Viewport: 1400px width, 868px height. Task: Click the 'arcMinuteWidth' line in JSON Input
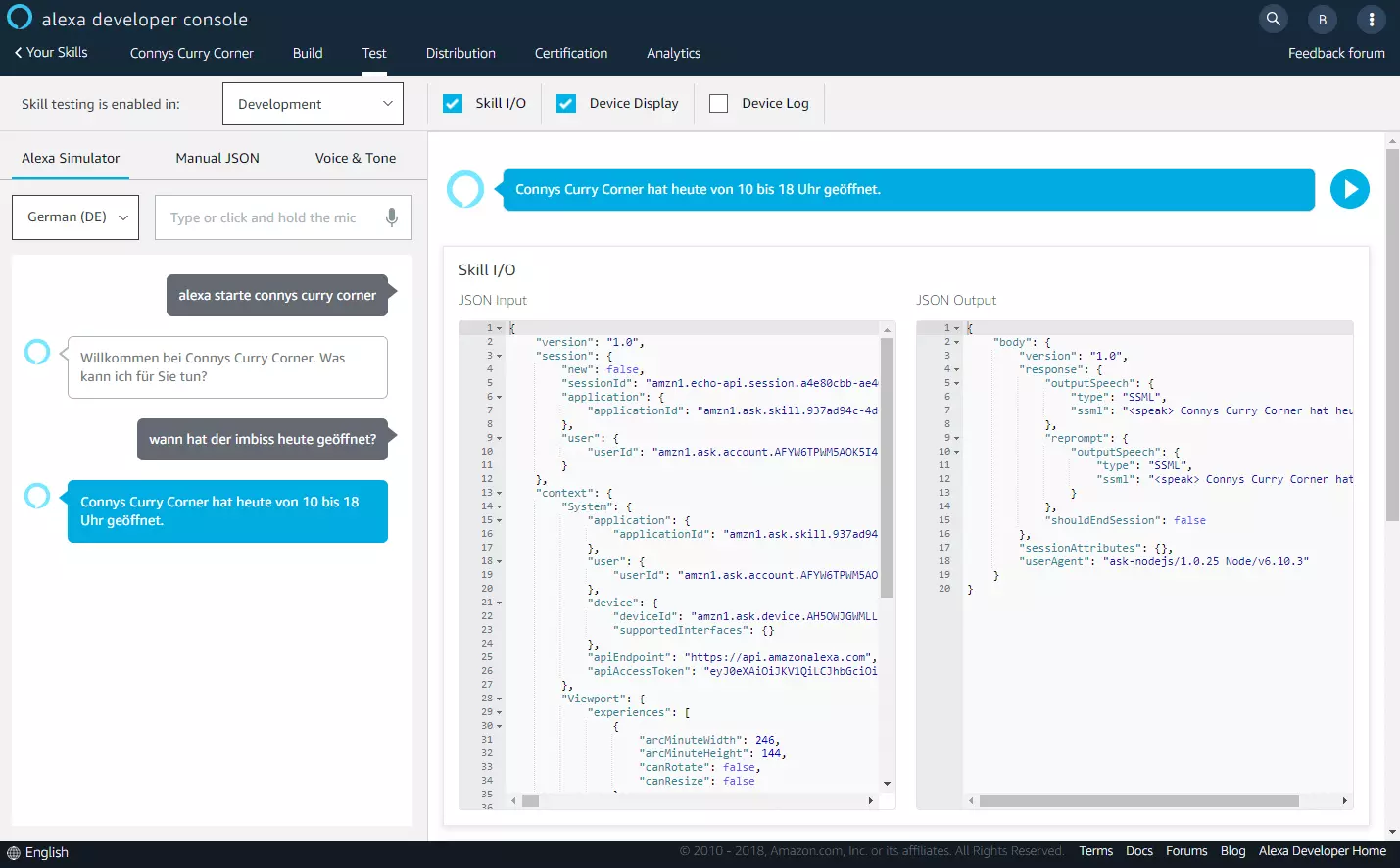coord(709,741)
